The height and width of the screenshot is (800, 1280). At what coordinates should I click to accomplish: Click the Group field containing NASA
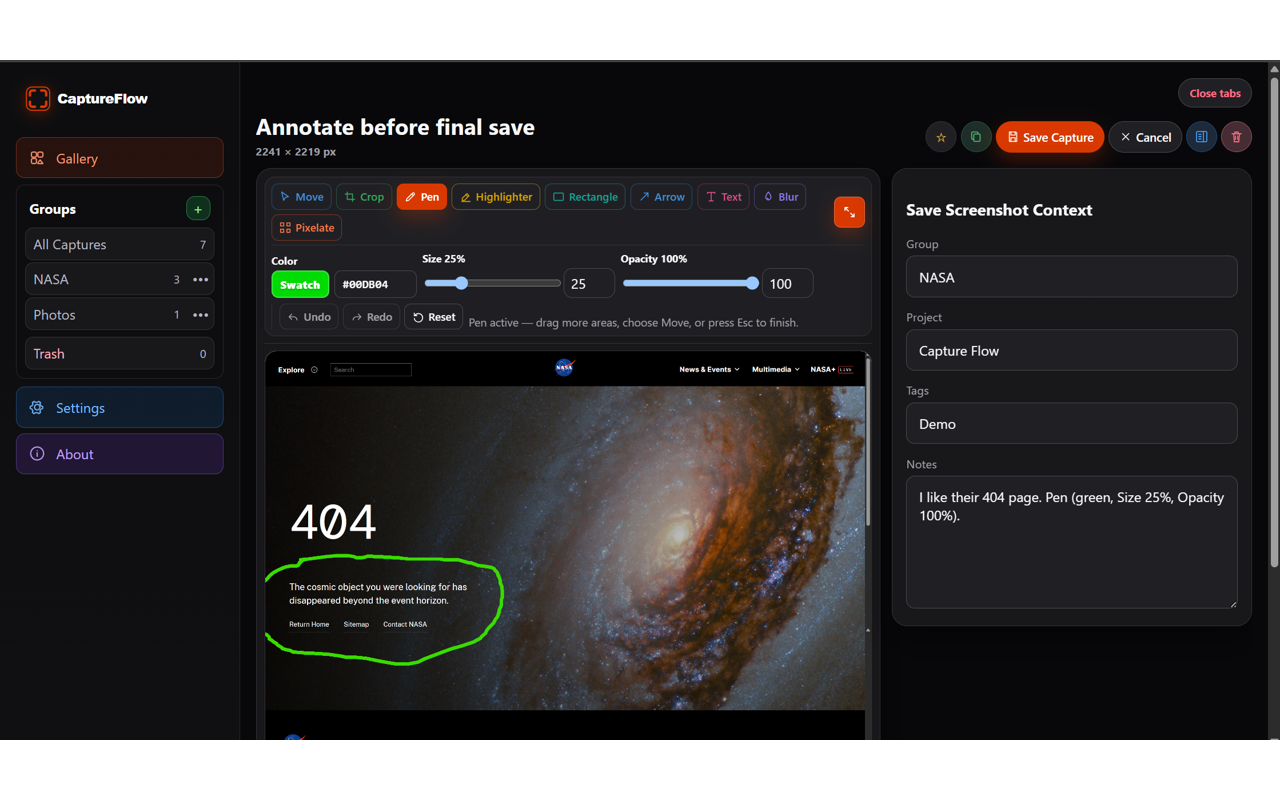[x=1071, y=277]
